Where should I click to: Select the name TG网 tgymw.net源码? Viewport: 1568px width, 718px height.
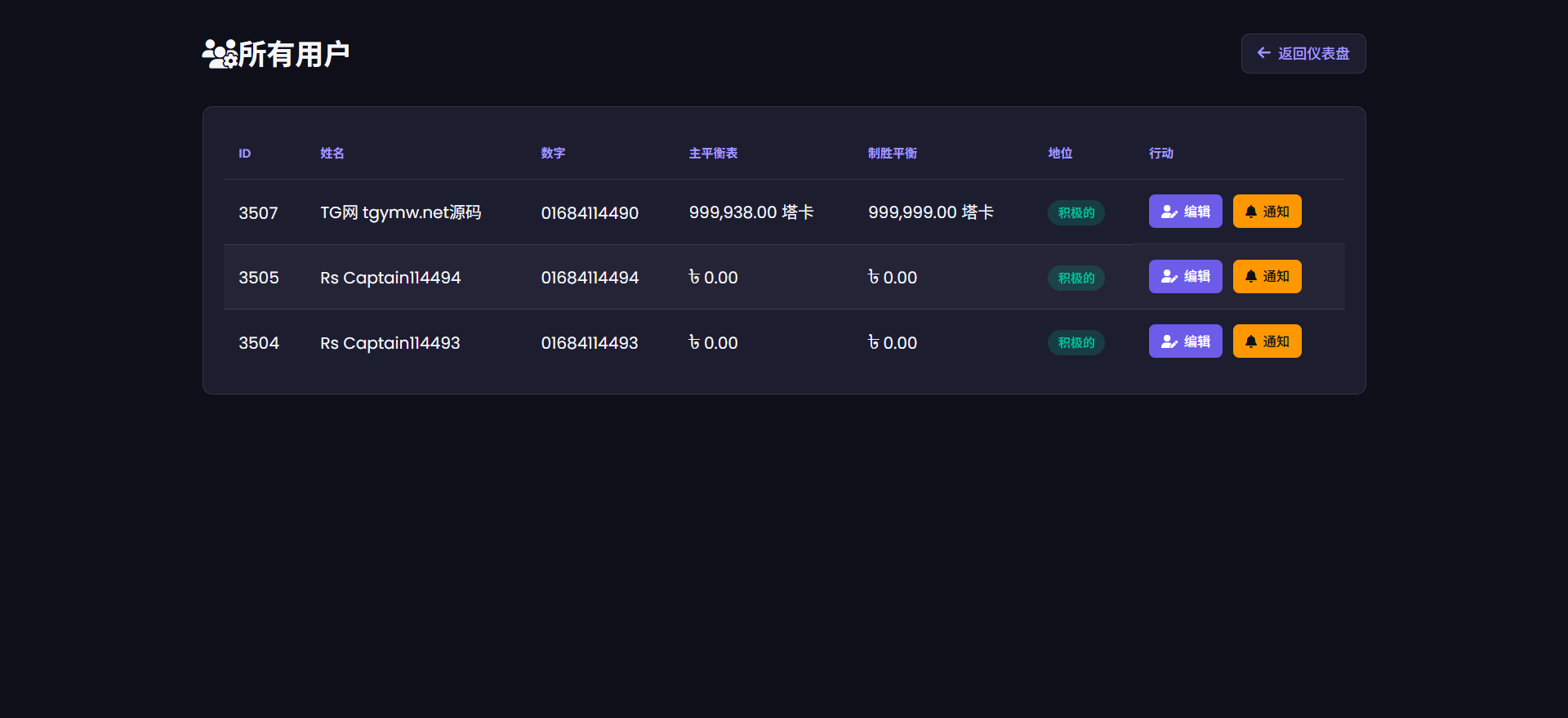pyautogui.click(x=400, y=212)
